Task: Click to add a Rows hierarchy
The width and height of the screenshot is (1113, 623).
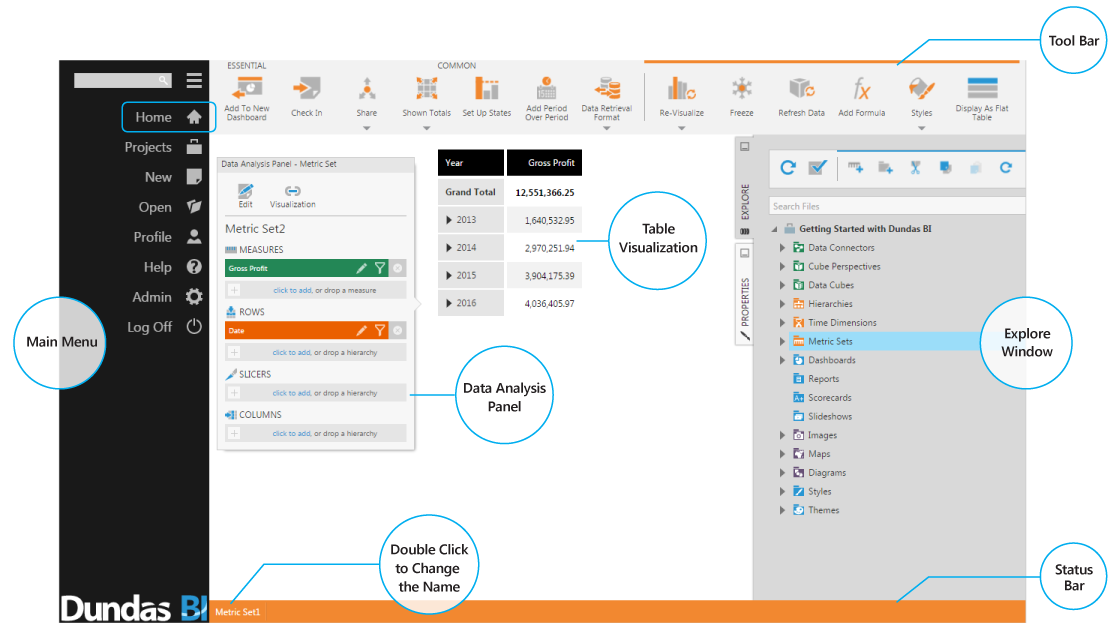Action: pyautogui.click(x=292, y=353)
